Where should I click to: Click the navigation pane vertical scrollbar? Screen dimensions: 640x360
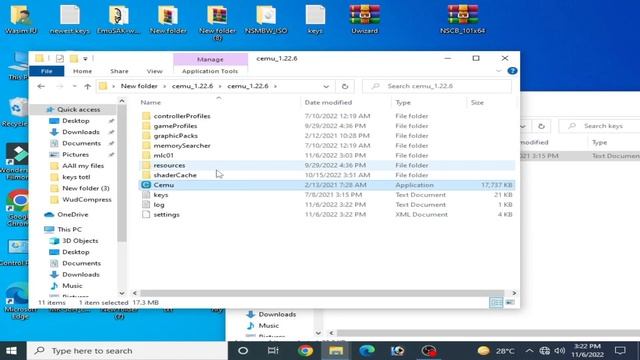(x=122, y=173)
